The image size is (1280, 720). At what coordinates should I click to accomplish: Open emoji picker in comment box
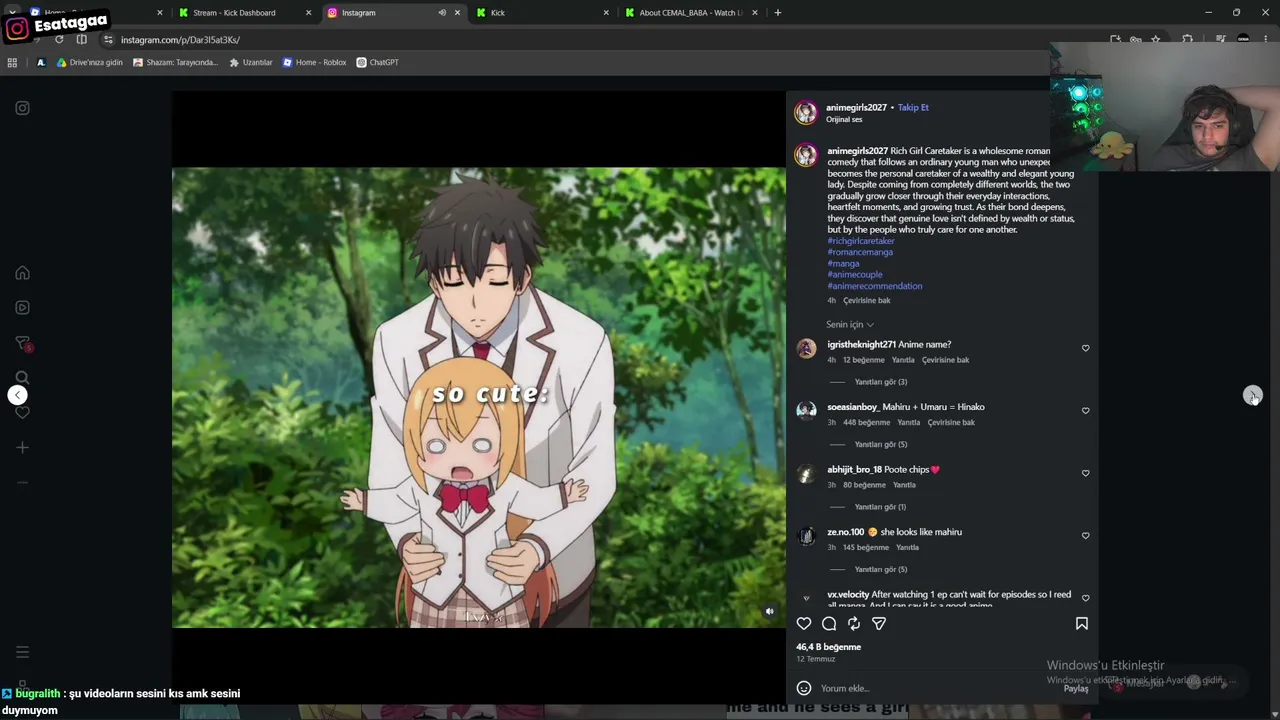click(804, 688)
